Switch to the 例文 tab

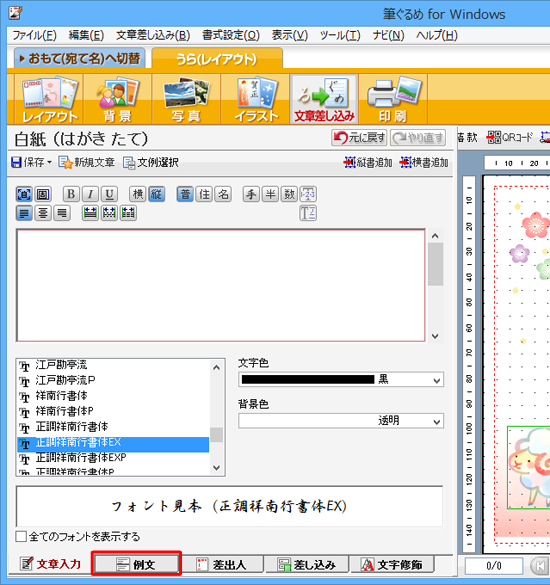pyautogui.click(x=136, y=564)
